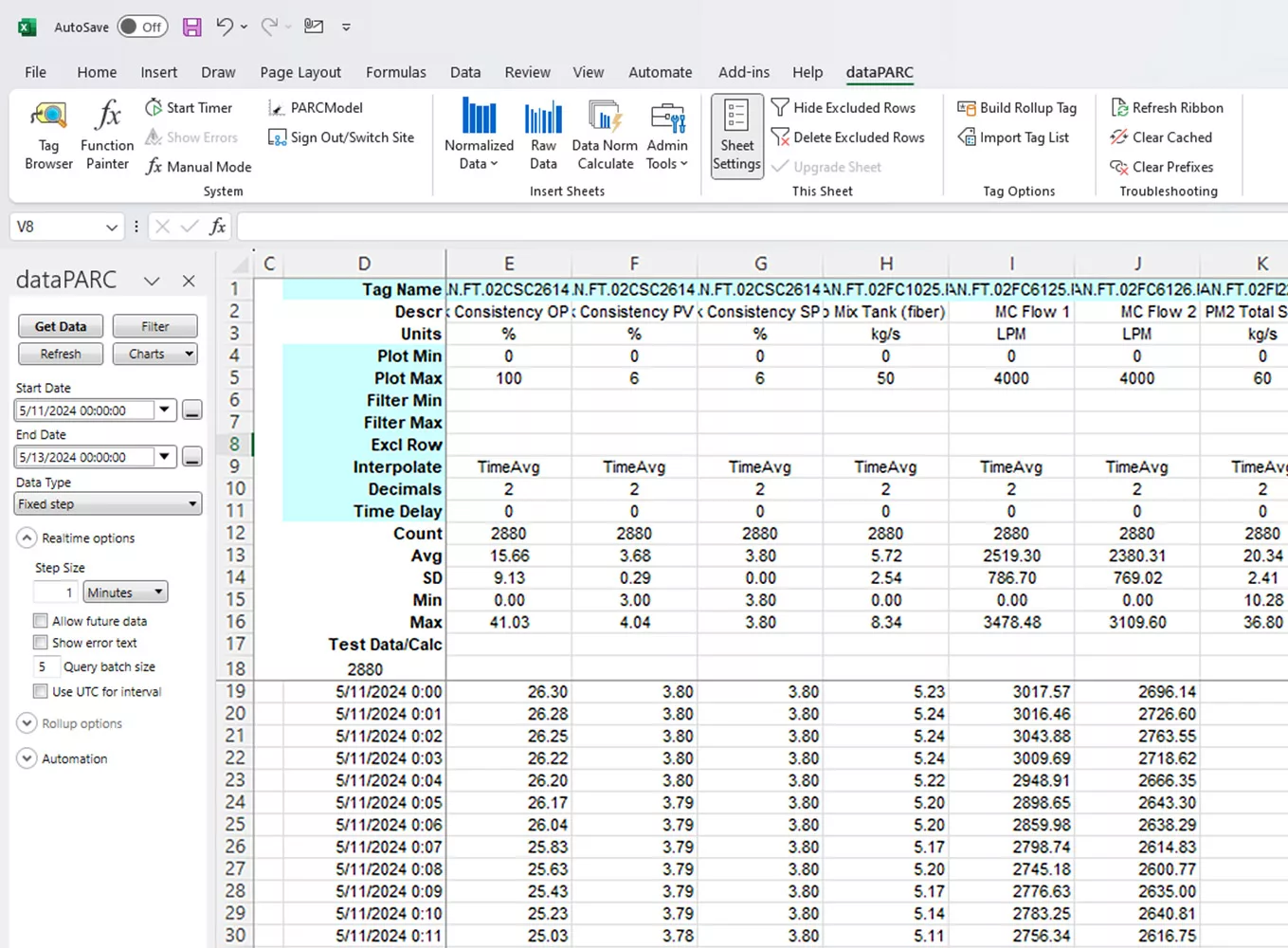Click Delete Excluded Rows
The image size is (1288, 948).
(x=847, y=137)
